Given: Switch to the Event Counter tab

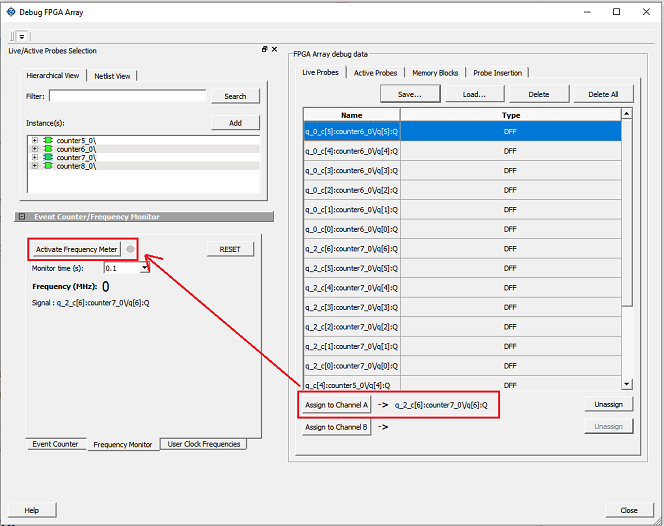Looking at the screenshot, I should coord(55,444).
